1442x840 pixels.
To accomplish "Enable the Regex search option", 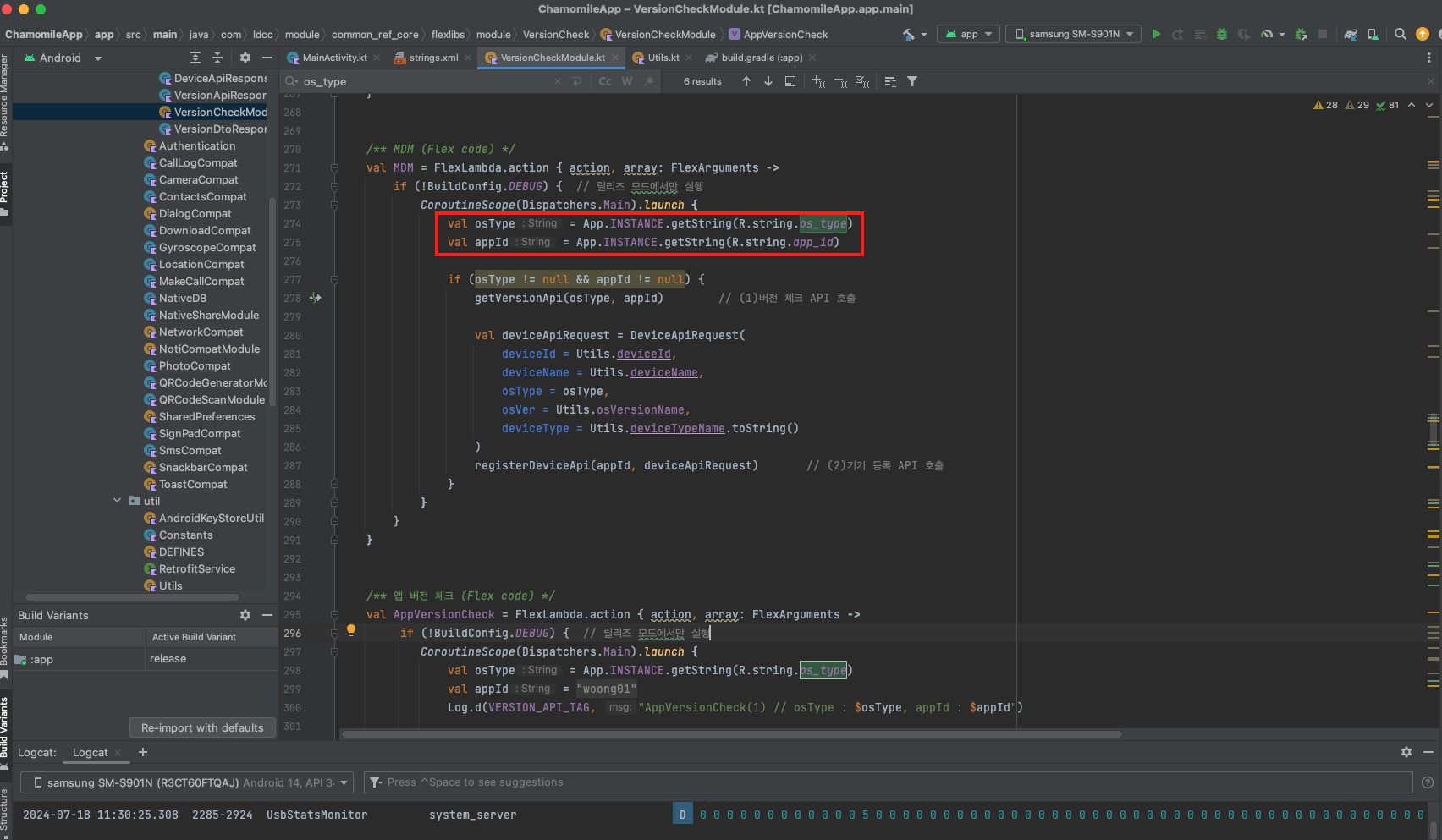I will tap(649, 81).
